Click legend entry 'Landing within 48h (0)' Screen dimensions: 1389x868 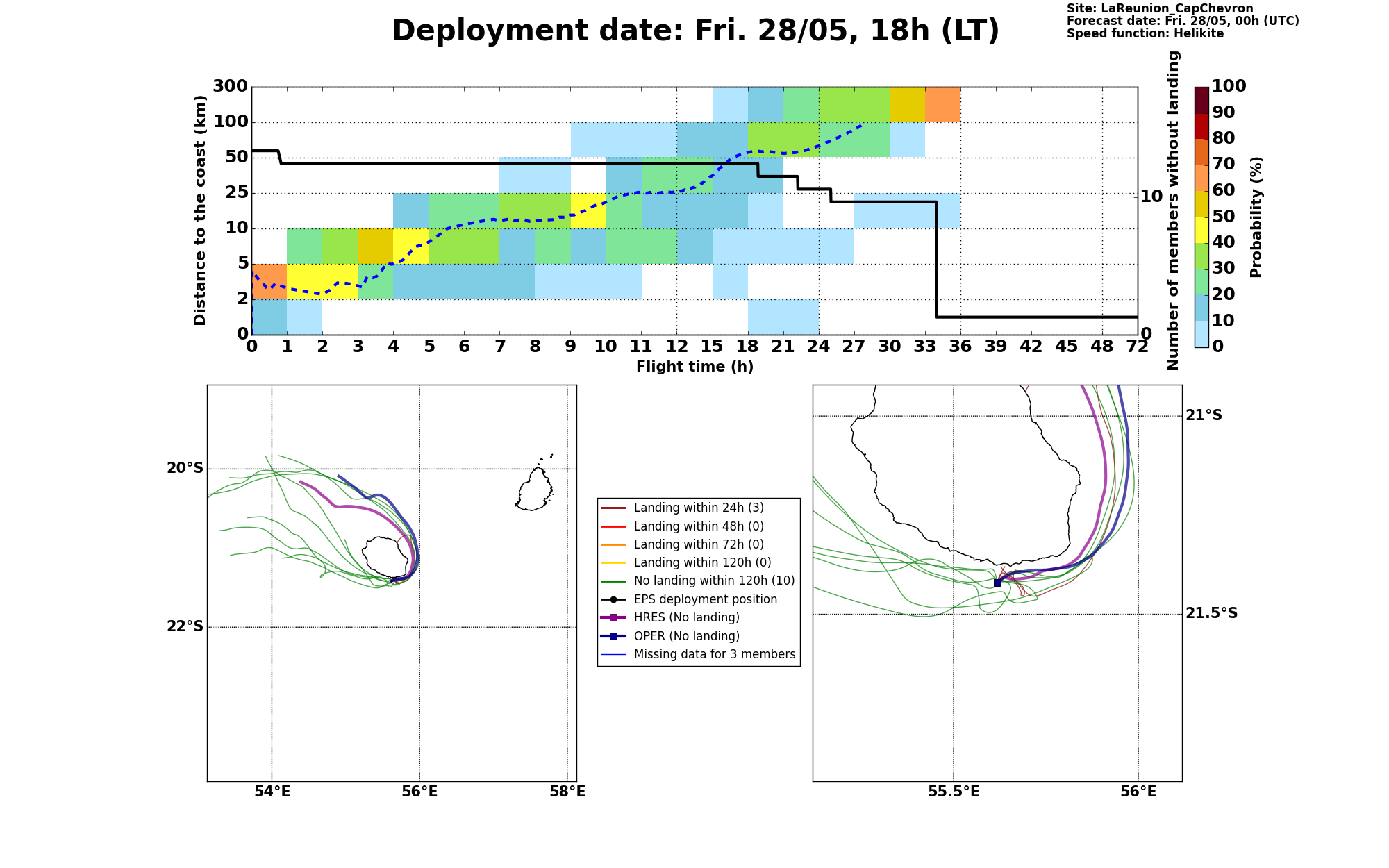(x=699, y=526)
